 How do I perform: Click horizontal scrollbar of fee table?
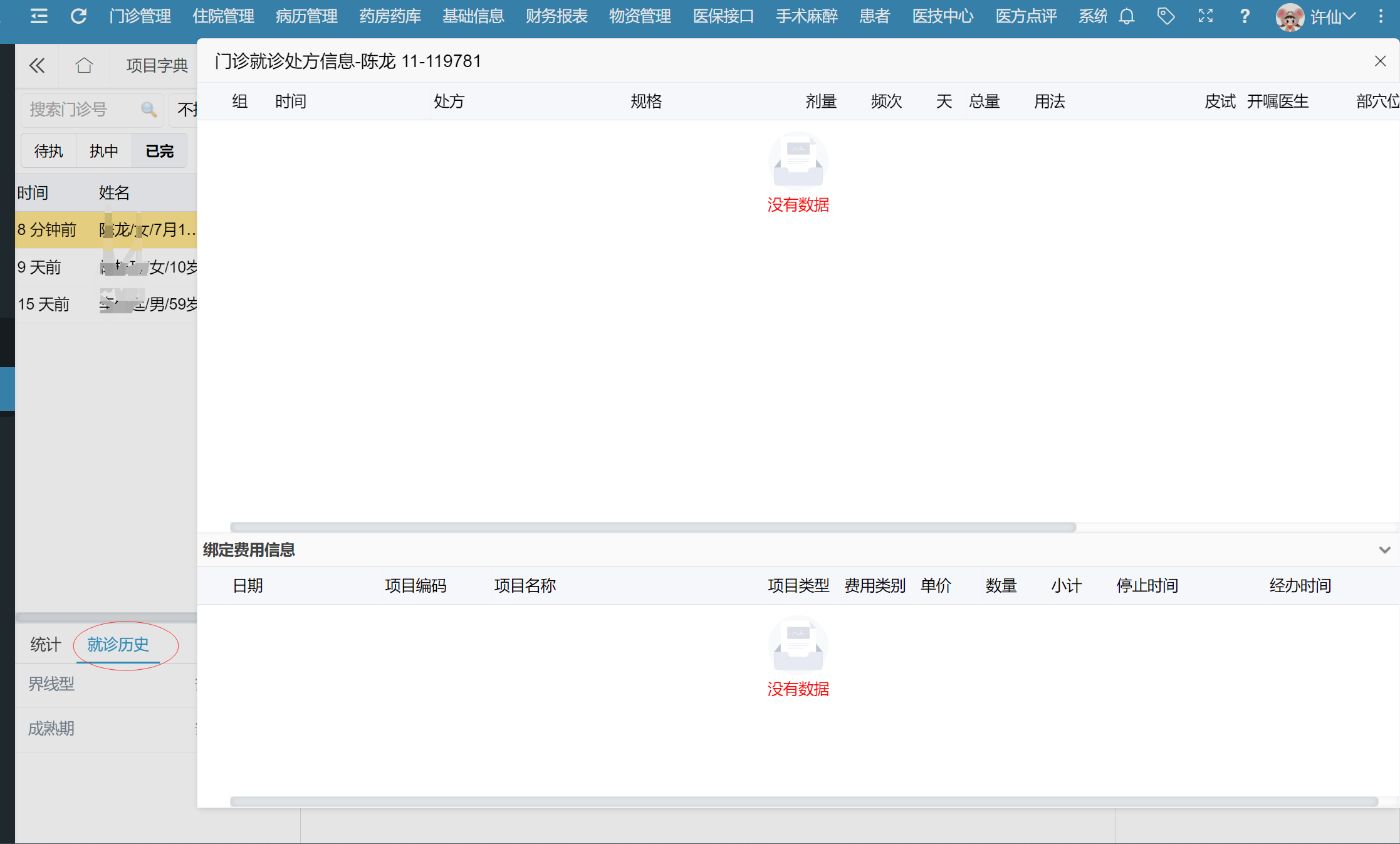pyautogui.click(x=804, y=801)
